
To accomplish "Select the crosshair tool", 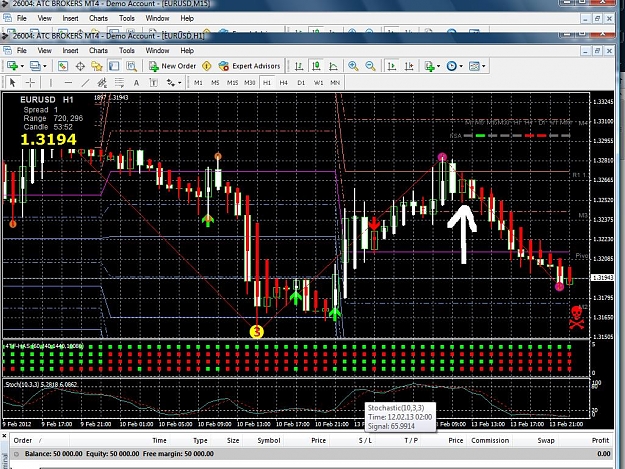I will coord(30,82).
